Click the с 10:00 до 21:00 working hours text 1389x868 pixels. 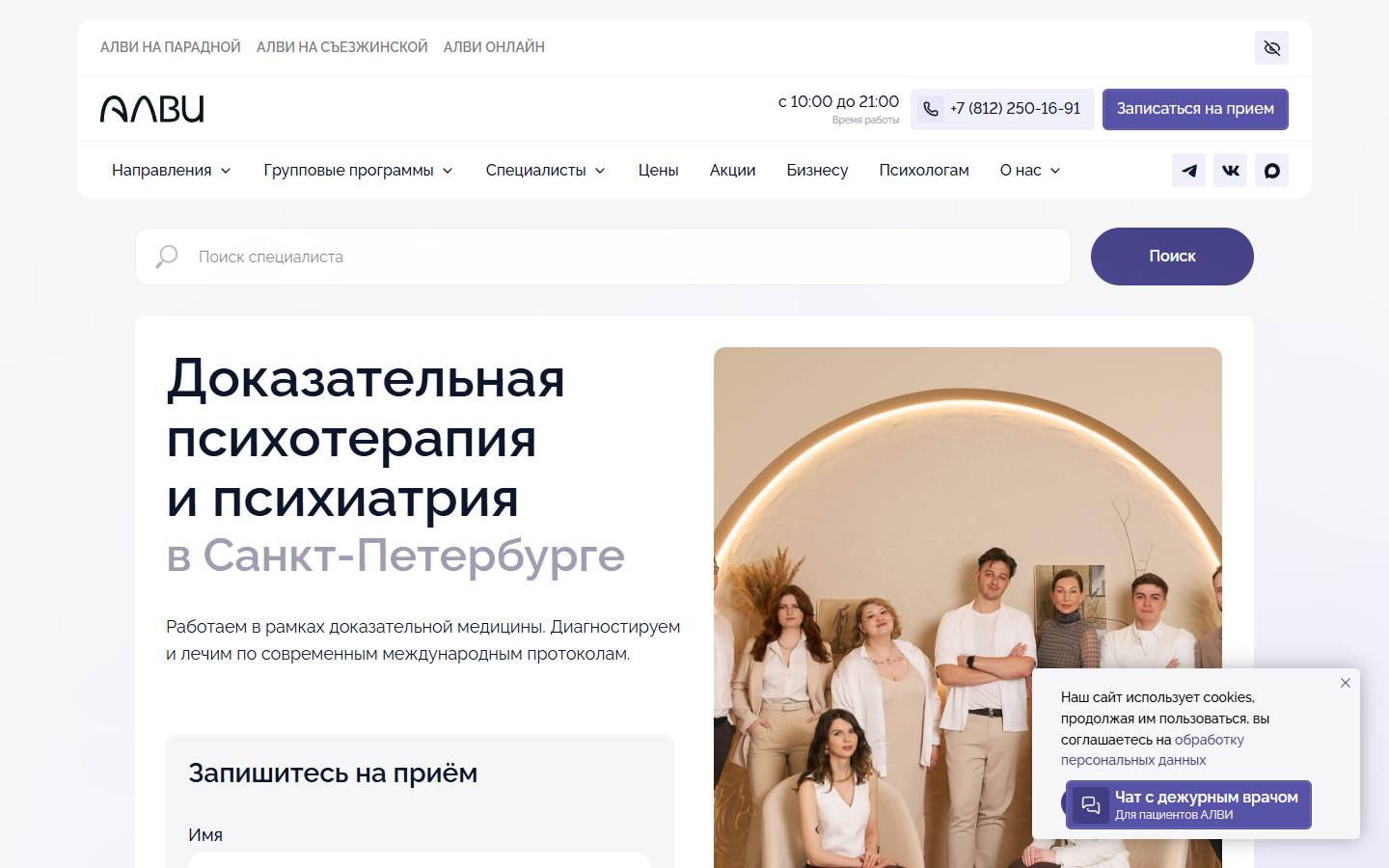tap(838, 101)
